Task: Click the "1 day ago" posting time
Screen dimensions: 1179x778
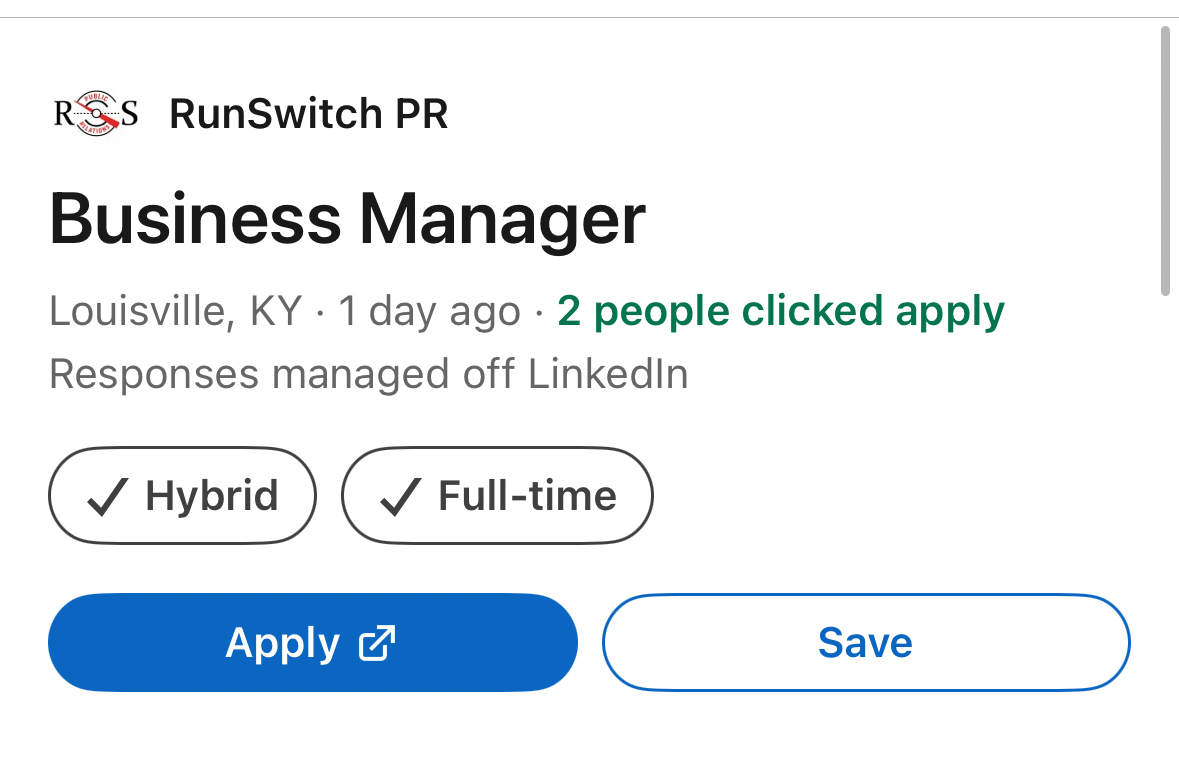Action: [429, 311]
